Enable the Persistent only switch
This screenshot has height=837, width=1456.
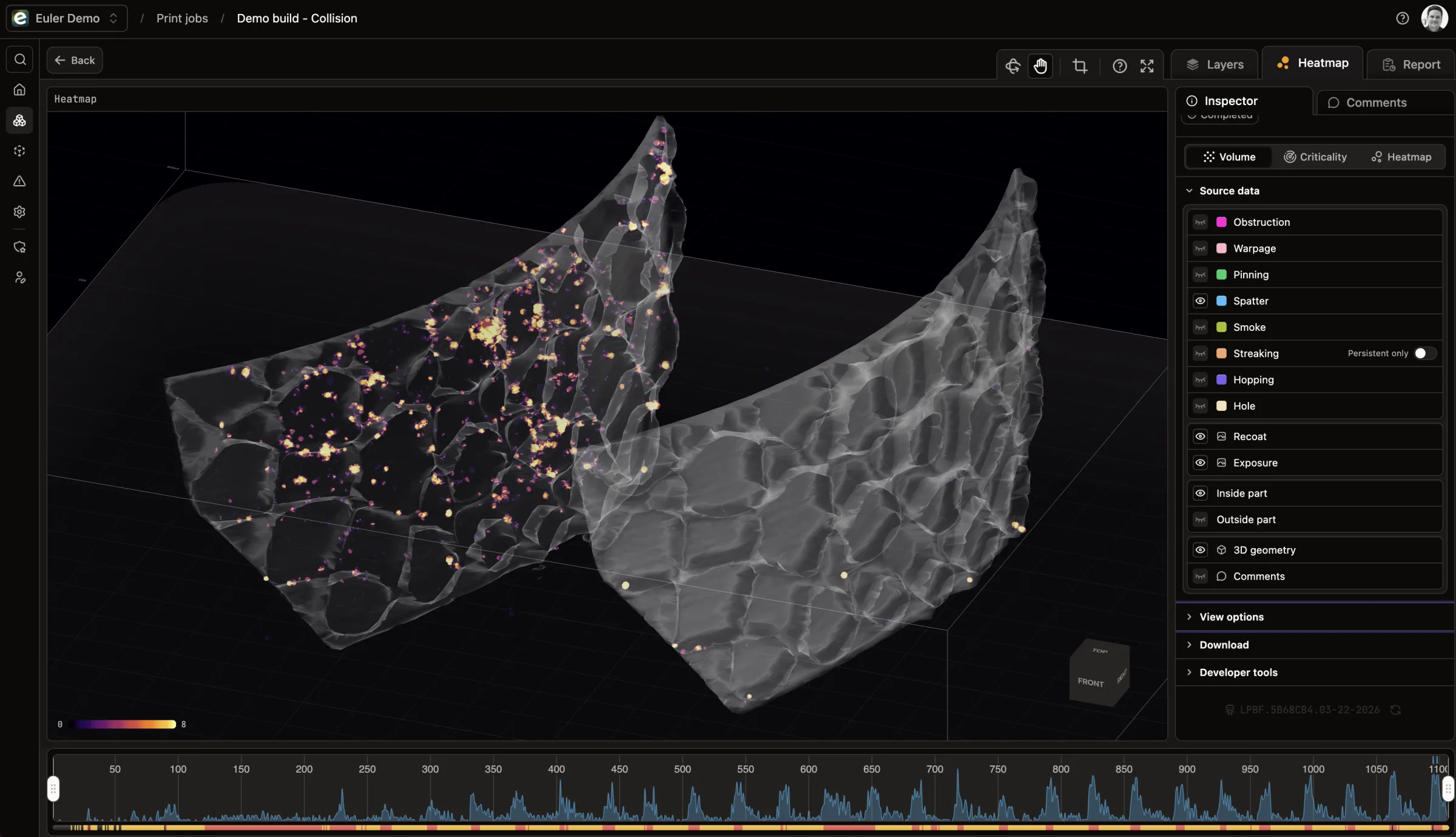tap(1425, 353)
